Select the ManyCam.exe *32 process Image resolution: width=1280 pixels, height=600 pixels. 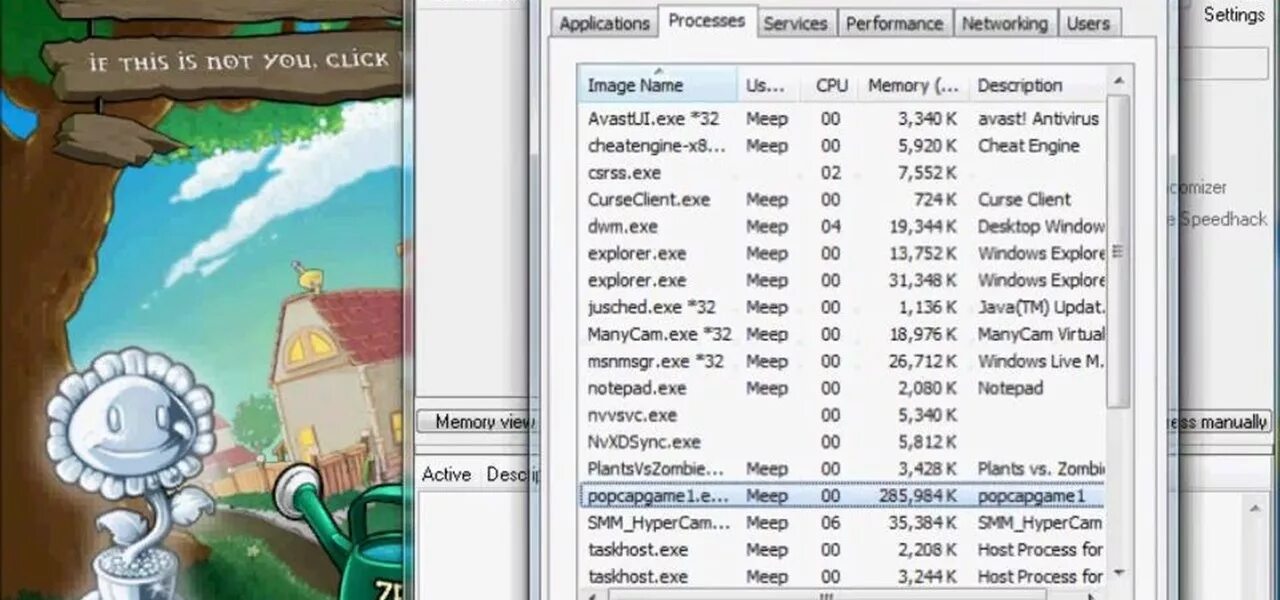click(842, 334)
